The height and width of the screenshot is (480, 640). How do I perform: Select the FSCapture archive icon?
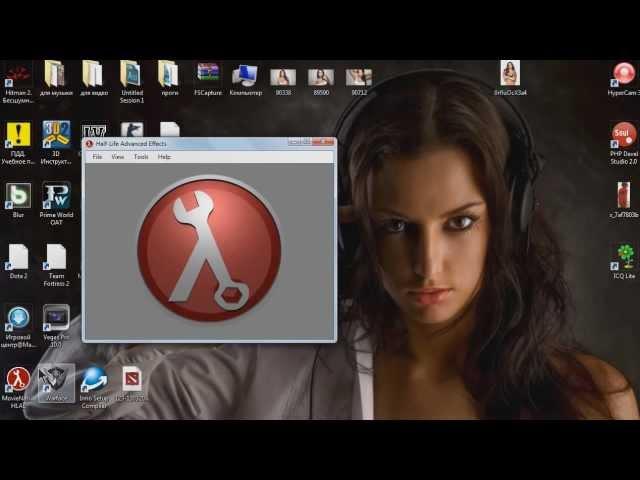pos(208,79)
